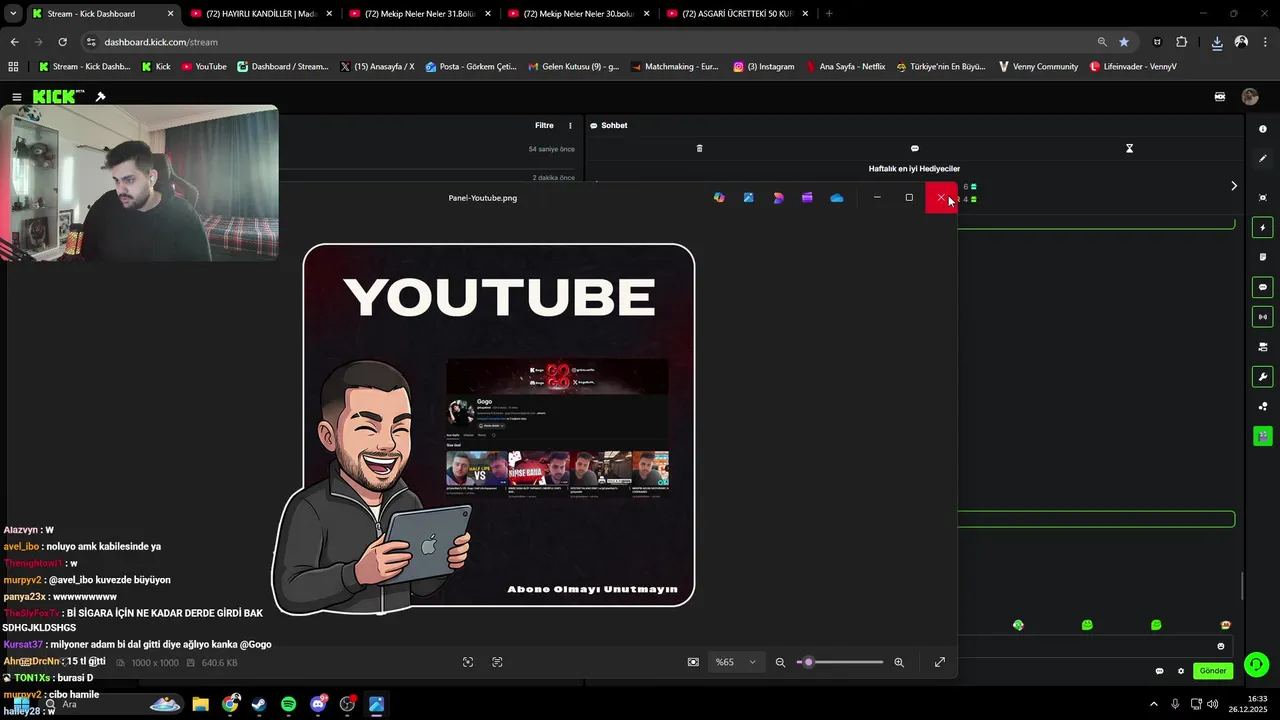Click the chat bubble icon beside the gear
The image size is (1280, 720).
pyautogui.click(x=1159, y=671)
